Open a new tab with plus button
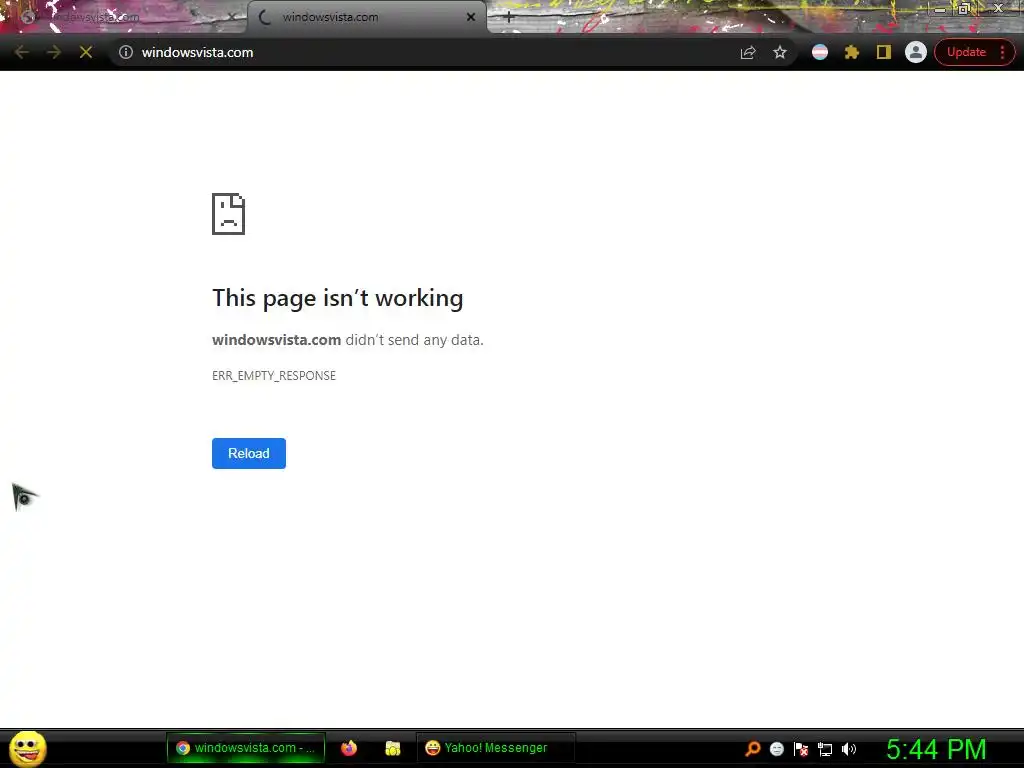 pos(509,18)
